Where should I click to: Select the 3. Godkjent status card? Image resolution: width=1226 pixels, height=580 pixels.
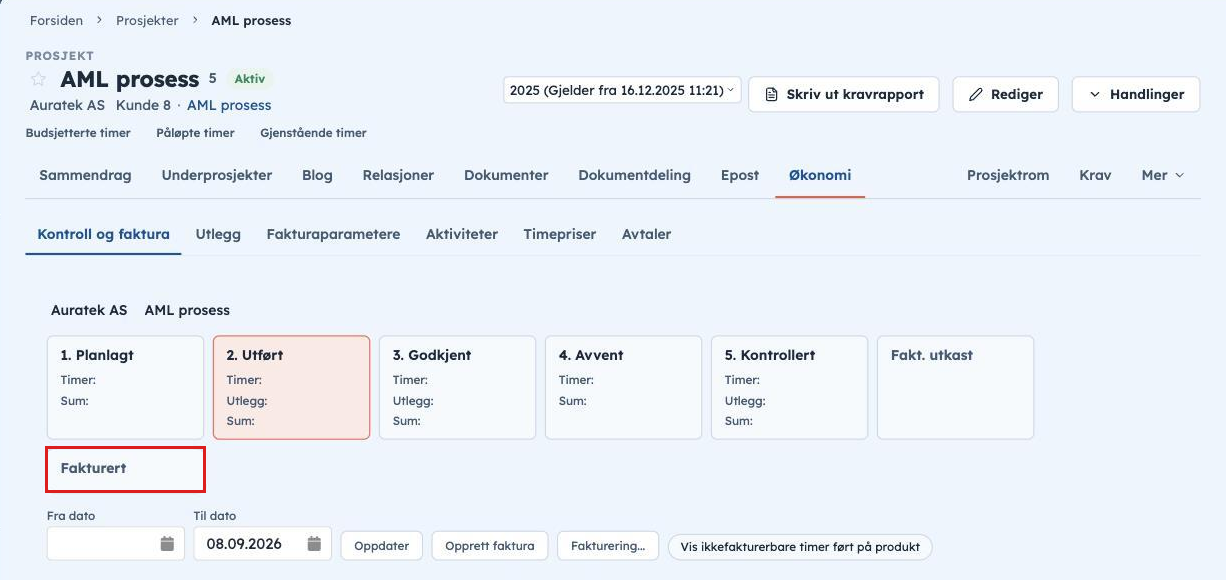tap(457, 387)
